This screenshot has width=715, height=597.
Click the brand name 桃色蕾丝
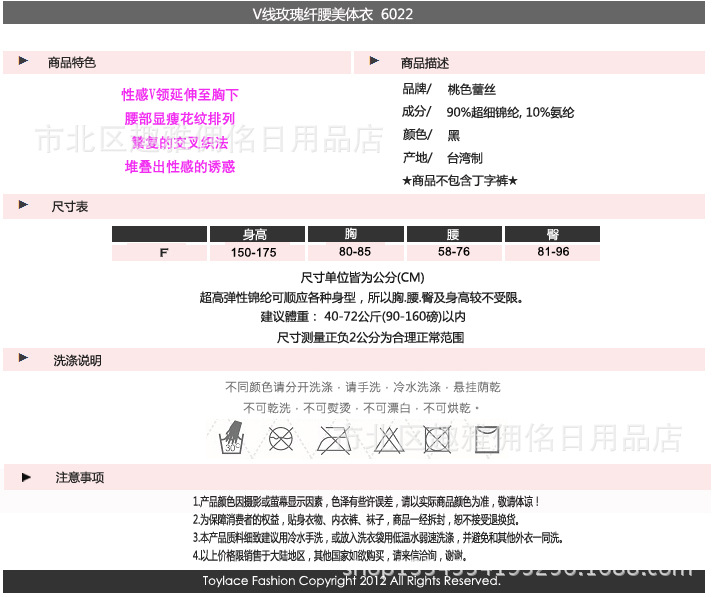(x=470, y=89)
